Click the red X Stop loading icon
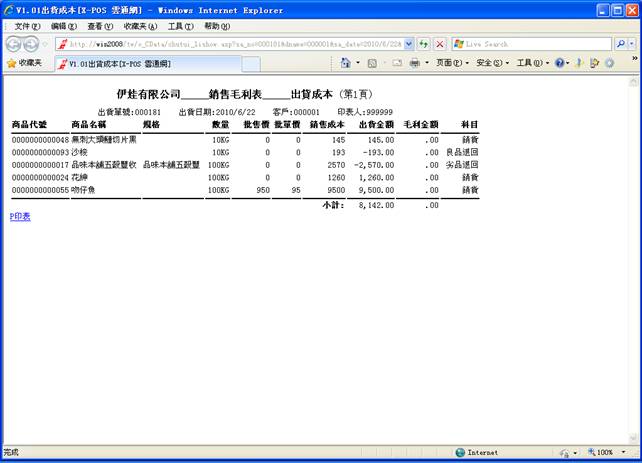This screenshot has height=463, width=642. (x=439, y=44)
